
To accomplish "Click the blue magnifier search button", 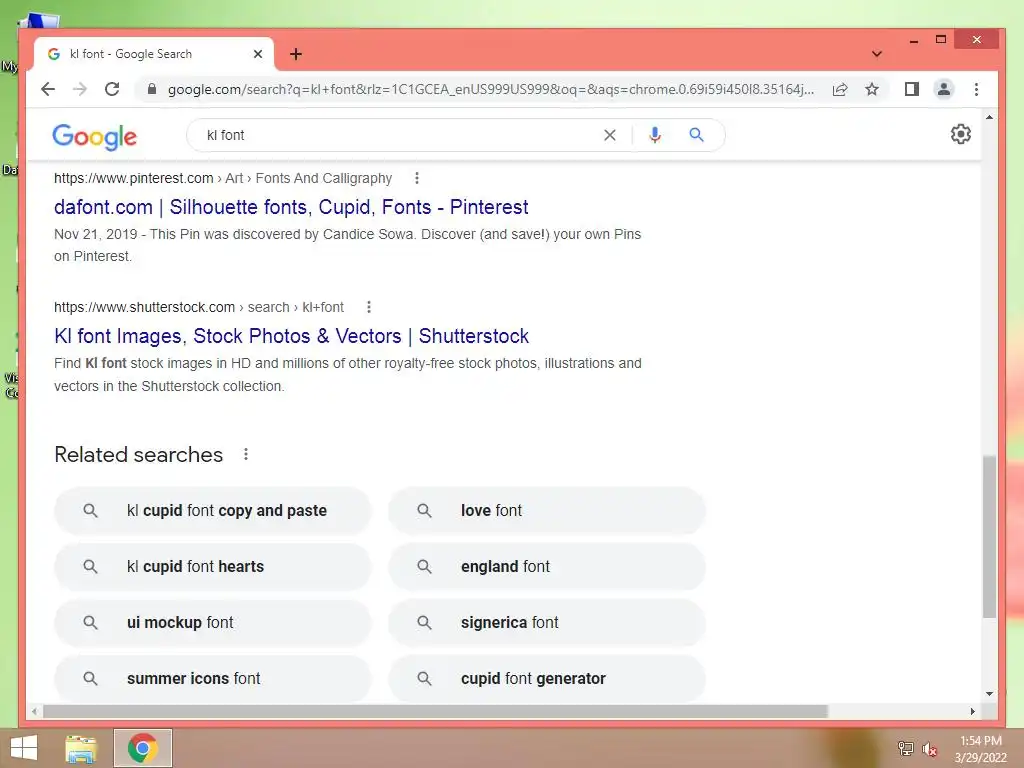I will (697, 135).
